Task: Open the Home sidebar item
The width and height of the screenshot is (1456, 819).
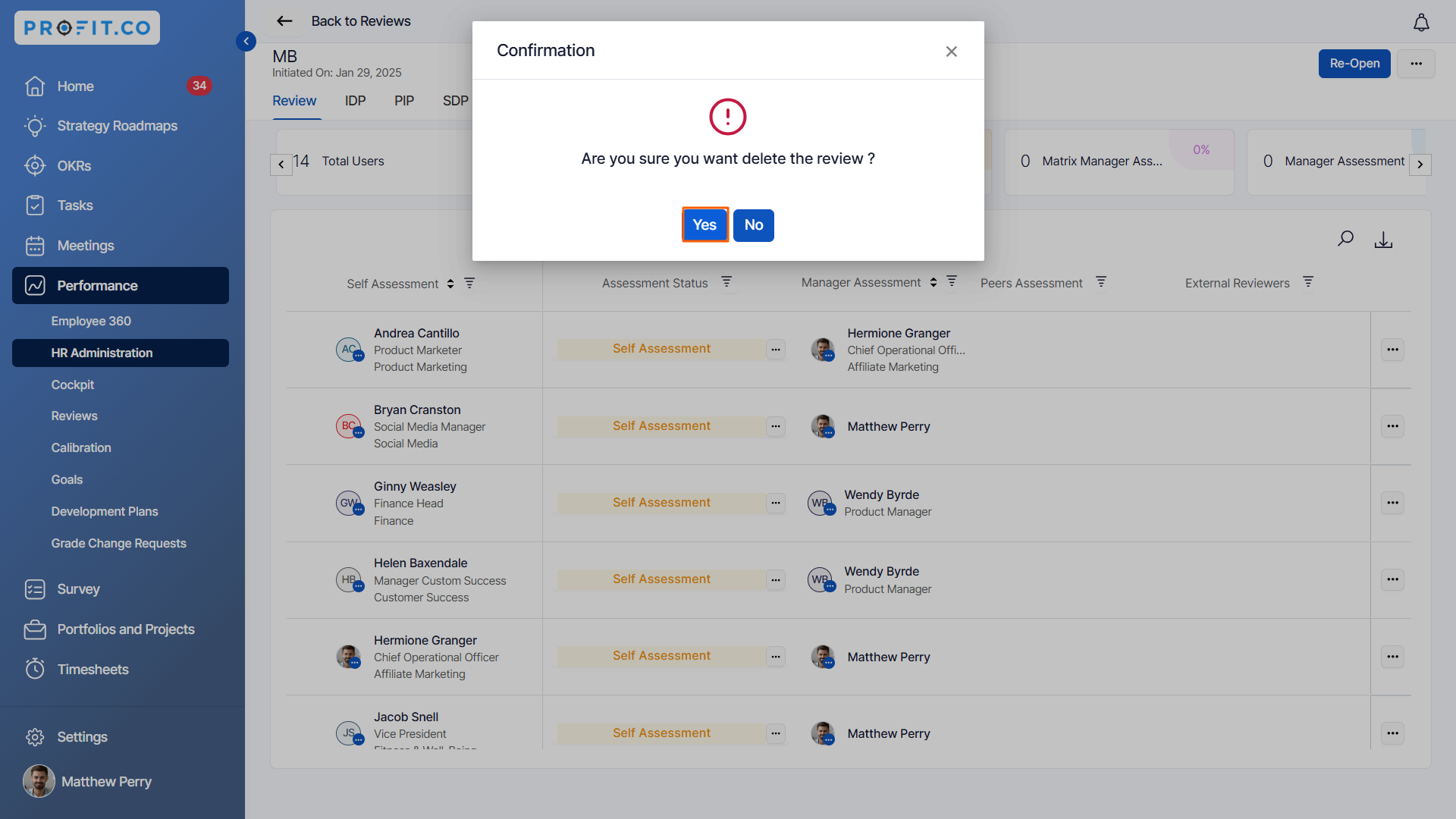Action: [x=121, y=86]
